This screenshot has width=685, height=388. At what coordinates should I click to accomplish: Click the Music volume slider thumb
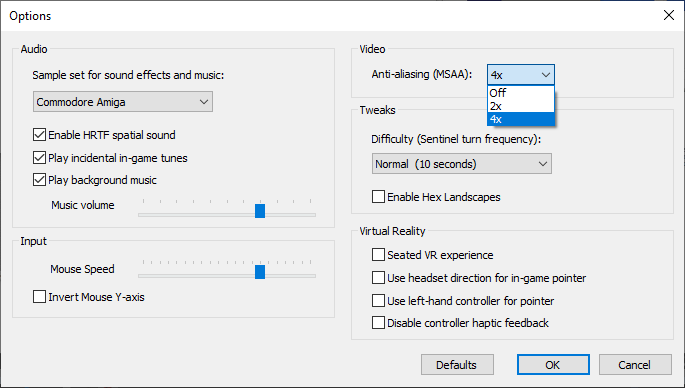260,211
